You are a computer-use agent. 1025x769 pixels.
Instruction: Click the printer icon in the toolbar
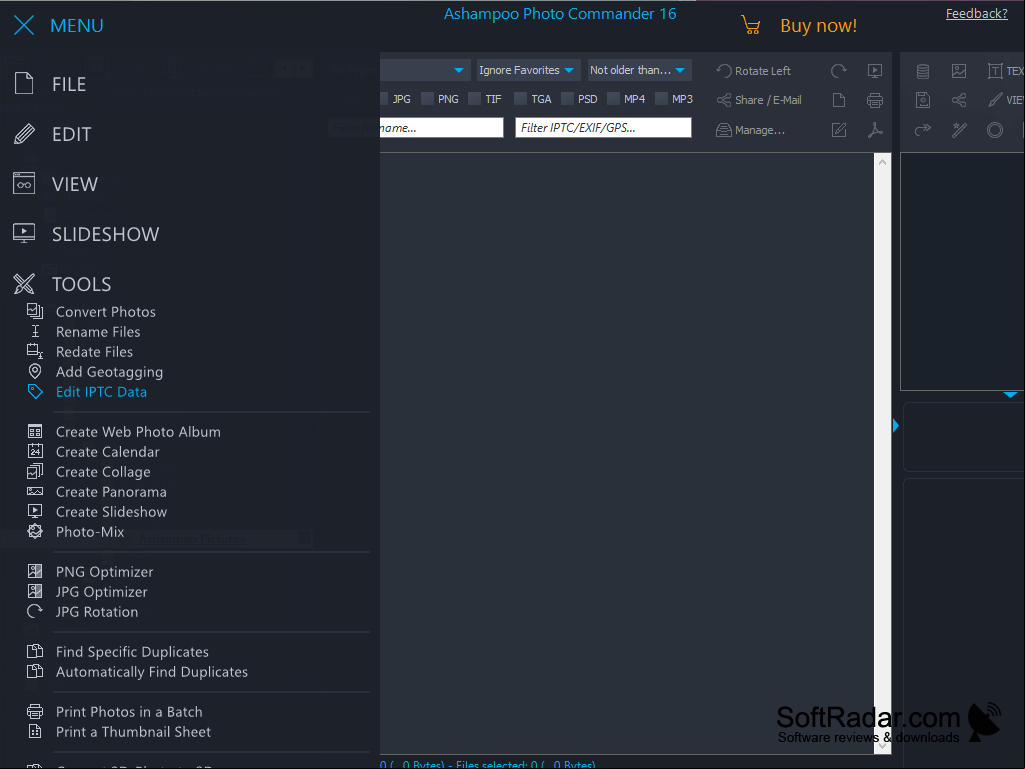tap(875, 100)
